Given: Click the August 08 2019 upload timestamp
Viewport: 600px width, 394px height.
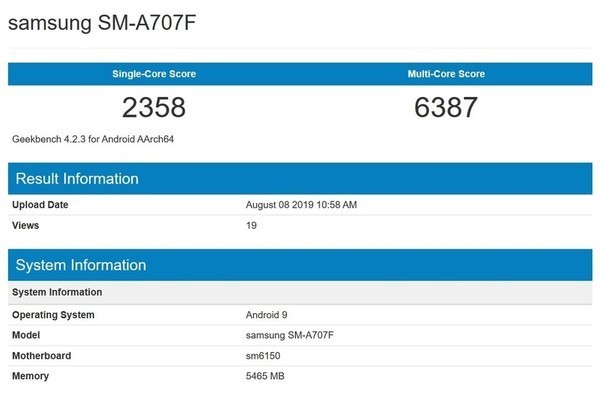Looking at the screenshot, I should coord(301,205).
